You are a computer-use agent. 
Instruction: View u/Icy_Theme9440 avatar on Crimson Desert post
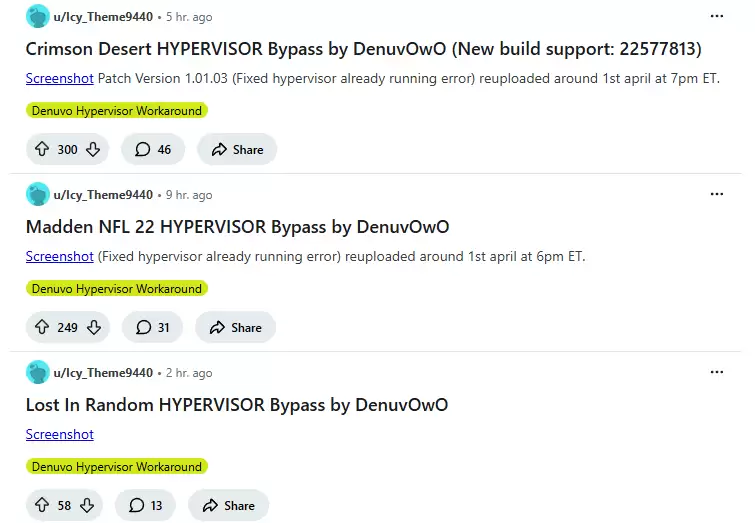38,17
